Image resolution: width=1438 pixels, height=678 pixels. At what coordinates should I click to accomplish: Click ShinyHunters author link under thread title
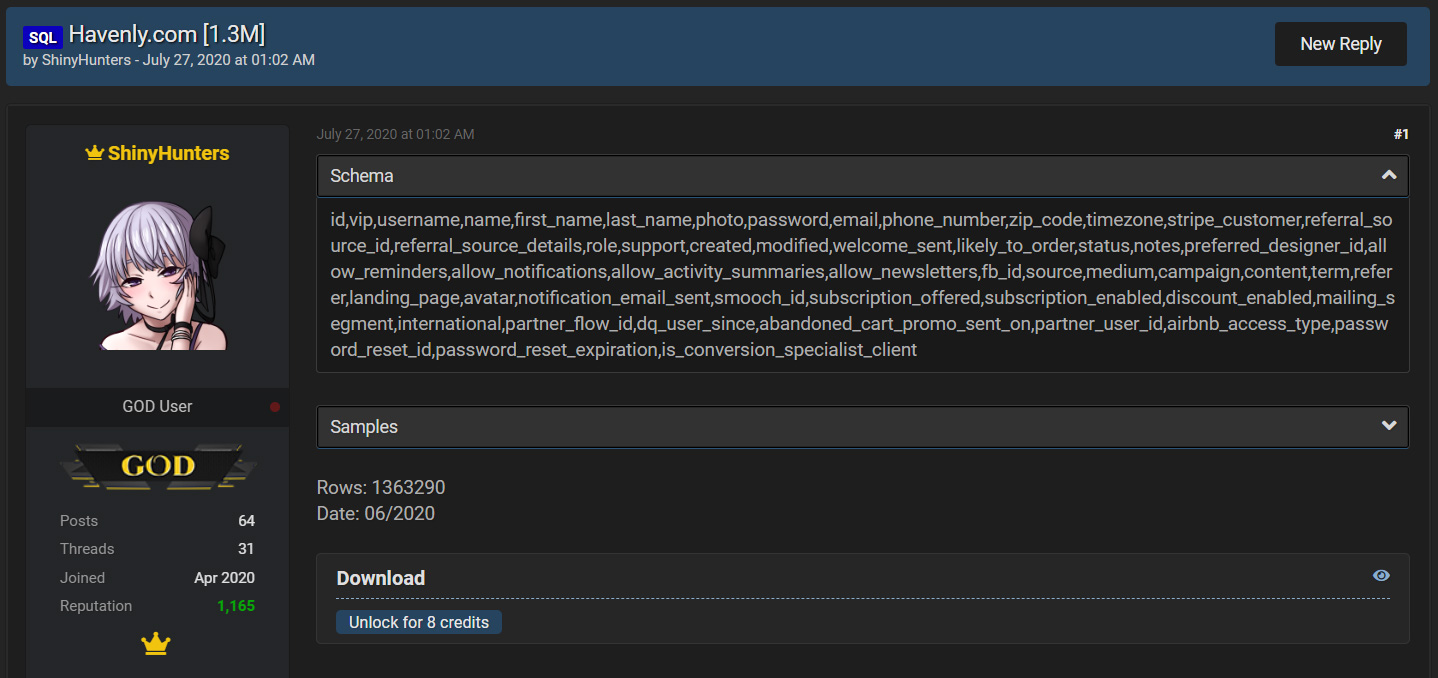[x=85, y=60]
